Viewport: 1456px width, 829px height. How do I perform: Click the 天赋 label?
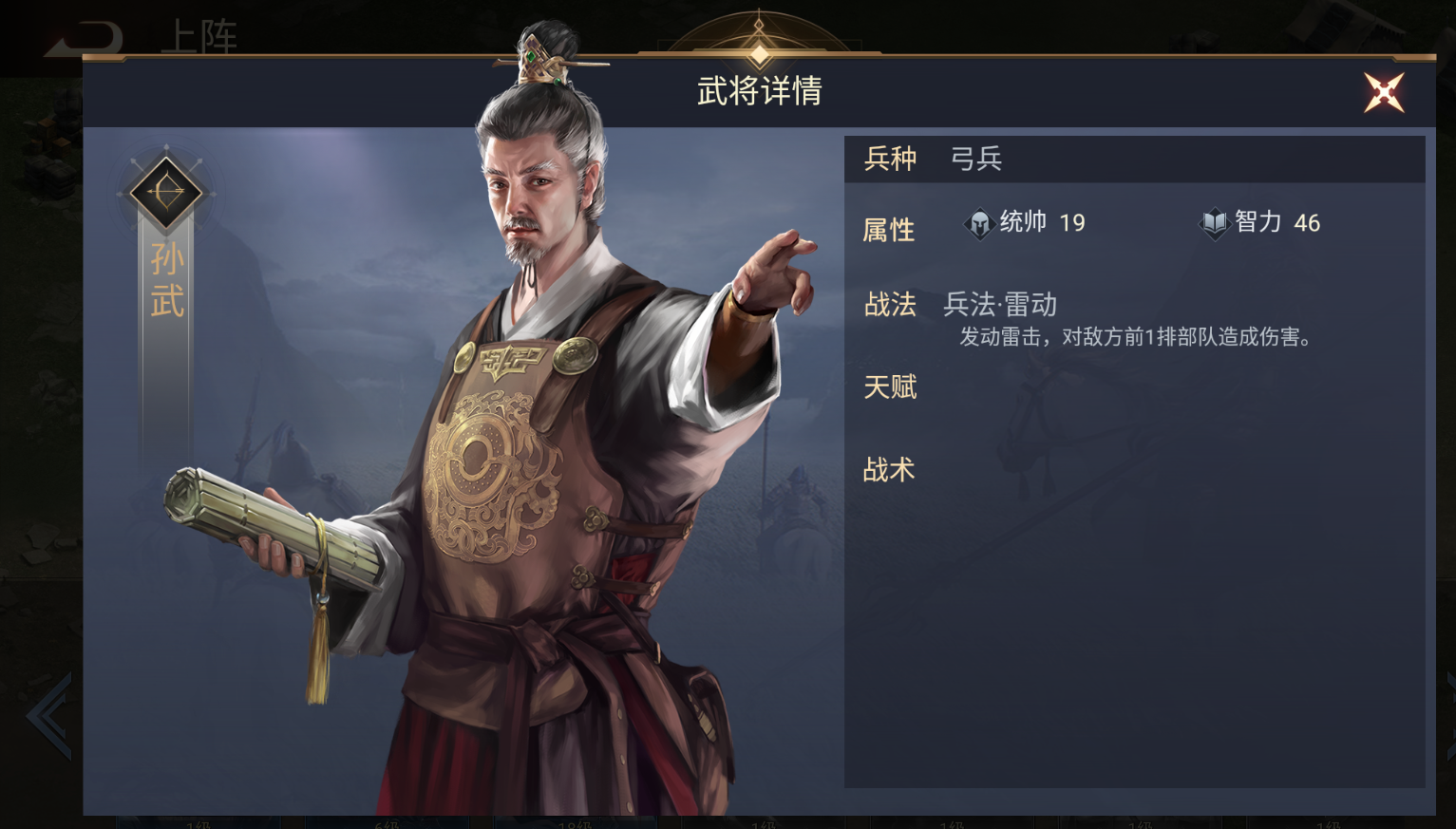[x=890, y=387]
